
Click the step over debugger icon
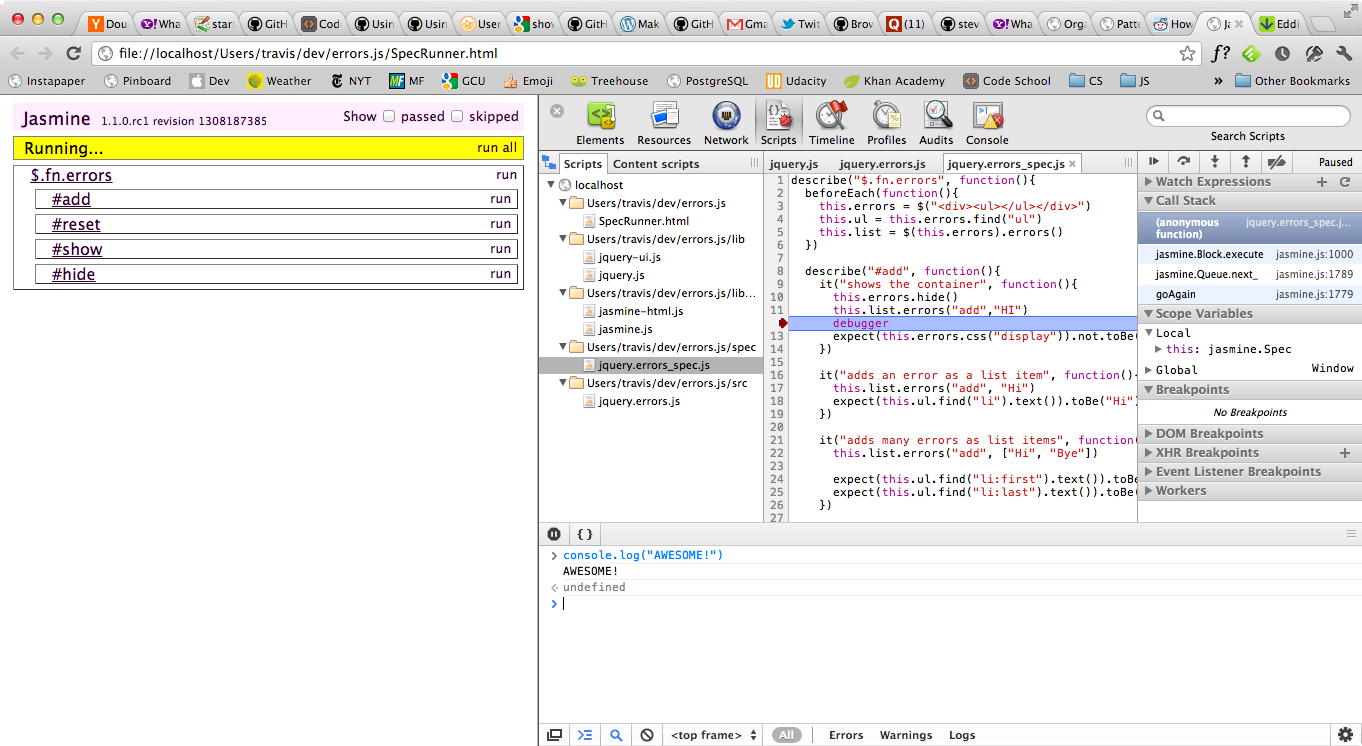tap(1184, 161)
